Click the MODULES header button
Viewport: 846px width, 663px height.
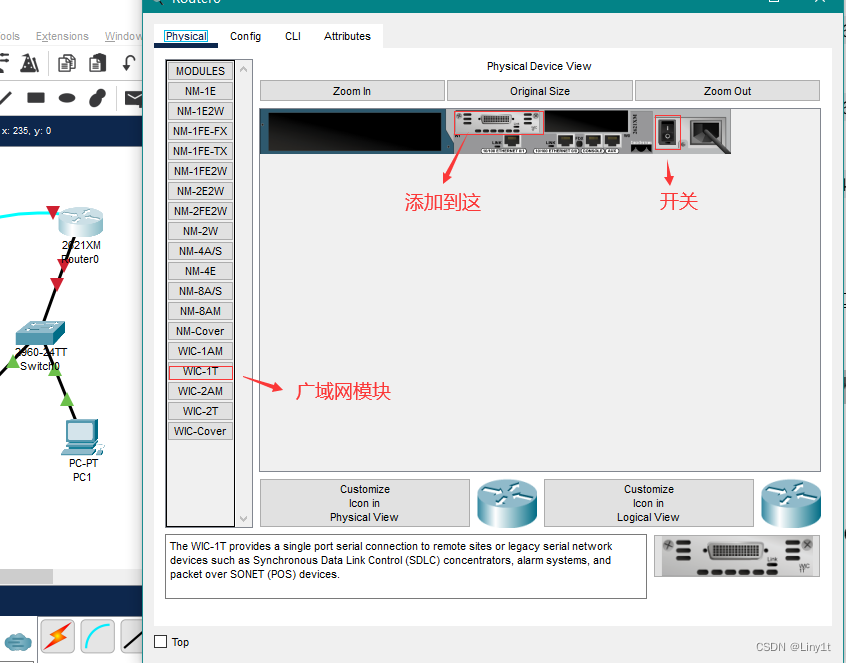coord(200,71)
